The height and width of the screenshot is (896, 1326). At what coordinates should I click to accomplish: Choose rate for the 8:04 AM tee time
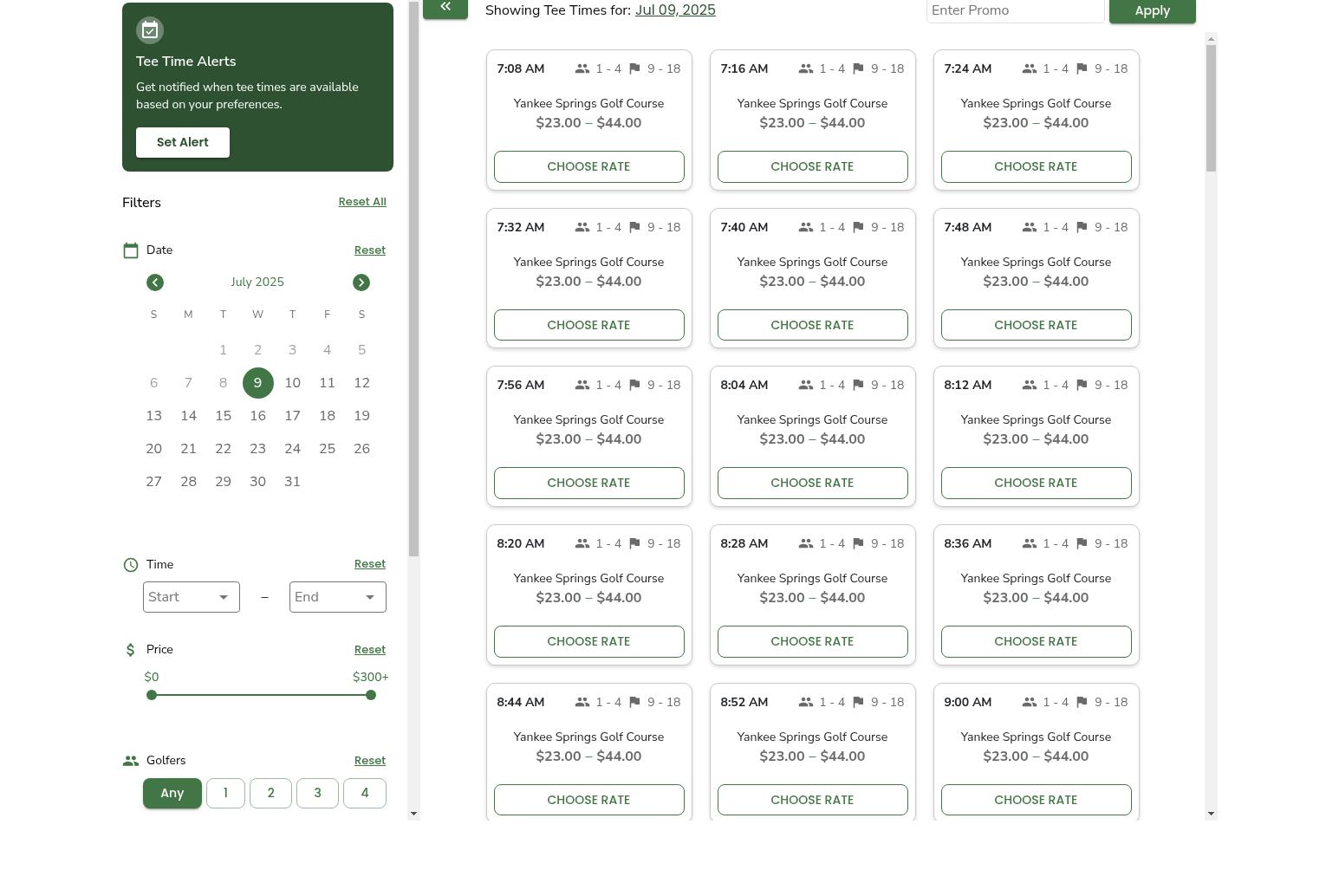pyautogui.click(x=812, y=483)
